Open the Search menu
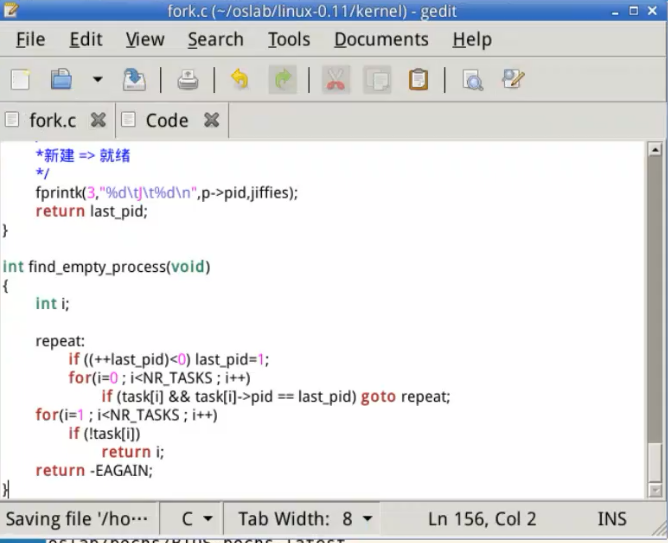Screen dimensions: 668x543 click(x=215, y=40)
